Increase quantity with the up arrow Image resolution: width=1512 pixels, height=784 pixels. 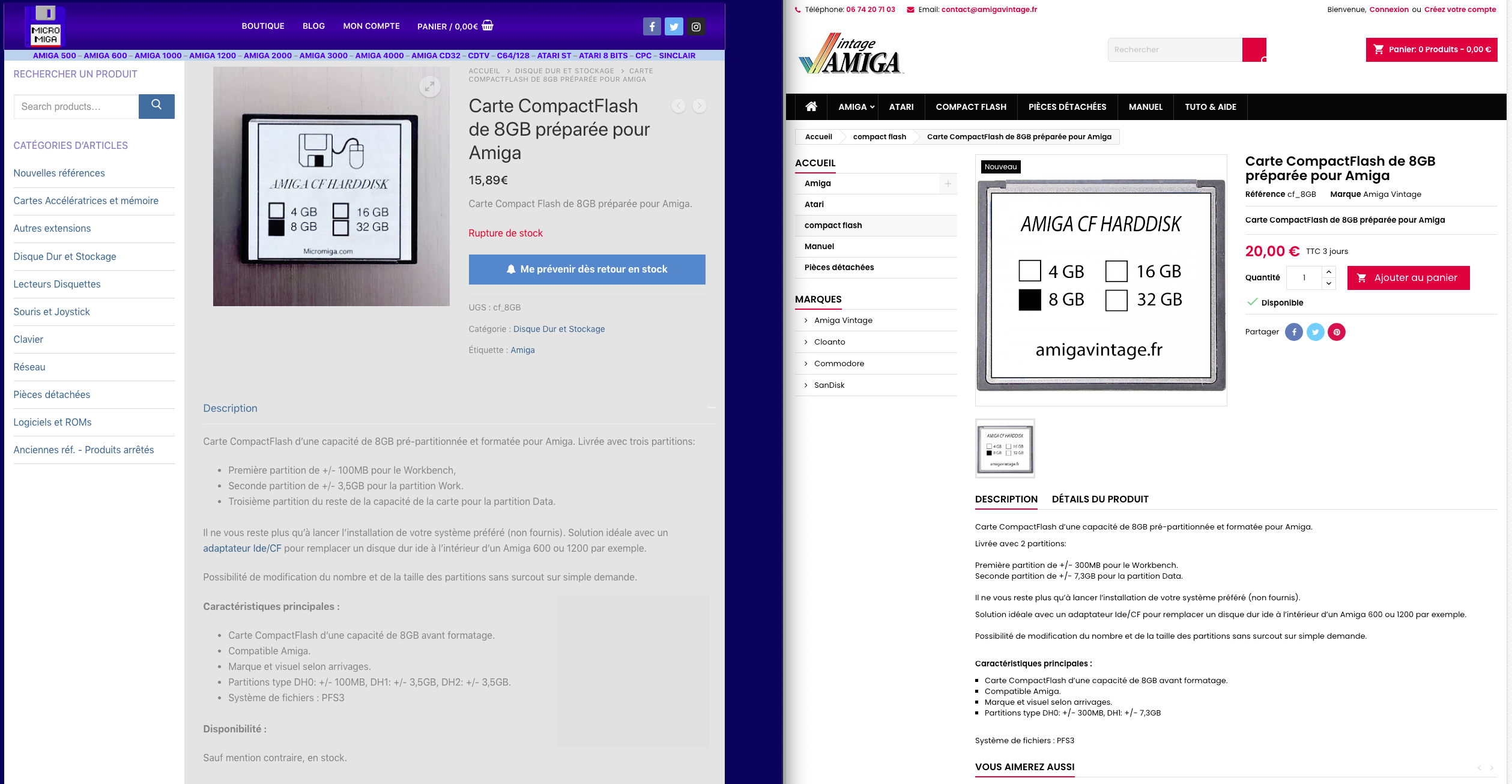(1329, 272)
